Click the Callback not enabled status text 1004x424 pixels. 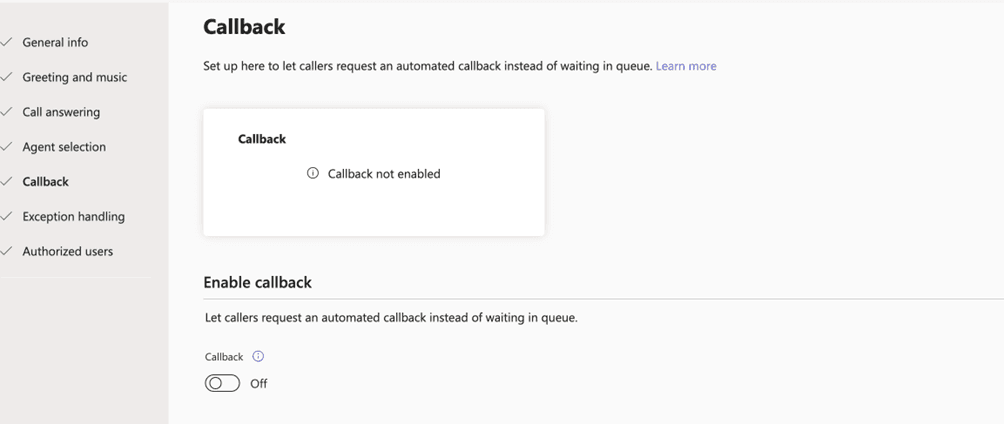click(x=384, y=174)
